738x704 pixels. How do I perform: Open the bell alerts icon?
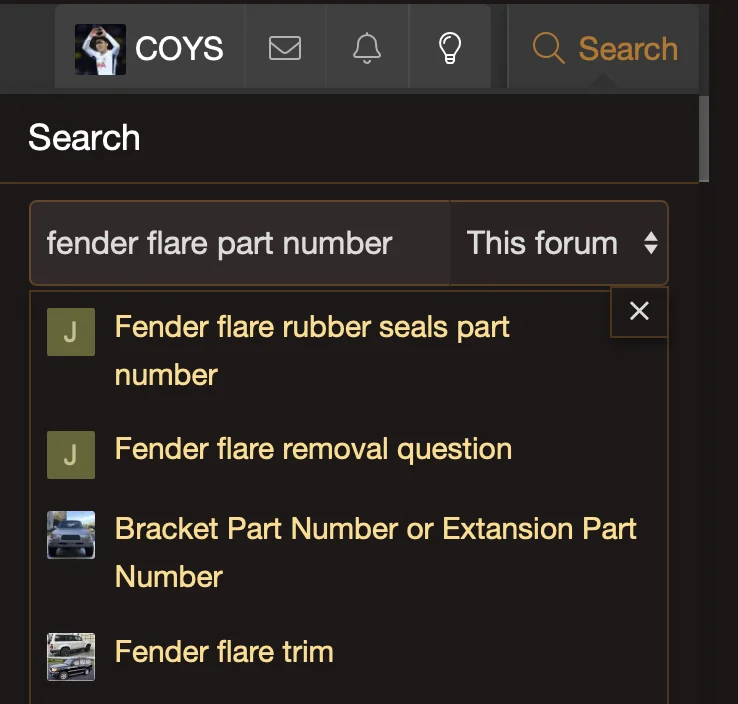[x=367, y=48]
